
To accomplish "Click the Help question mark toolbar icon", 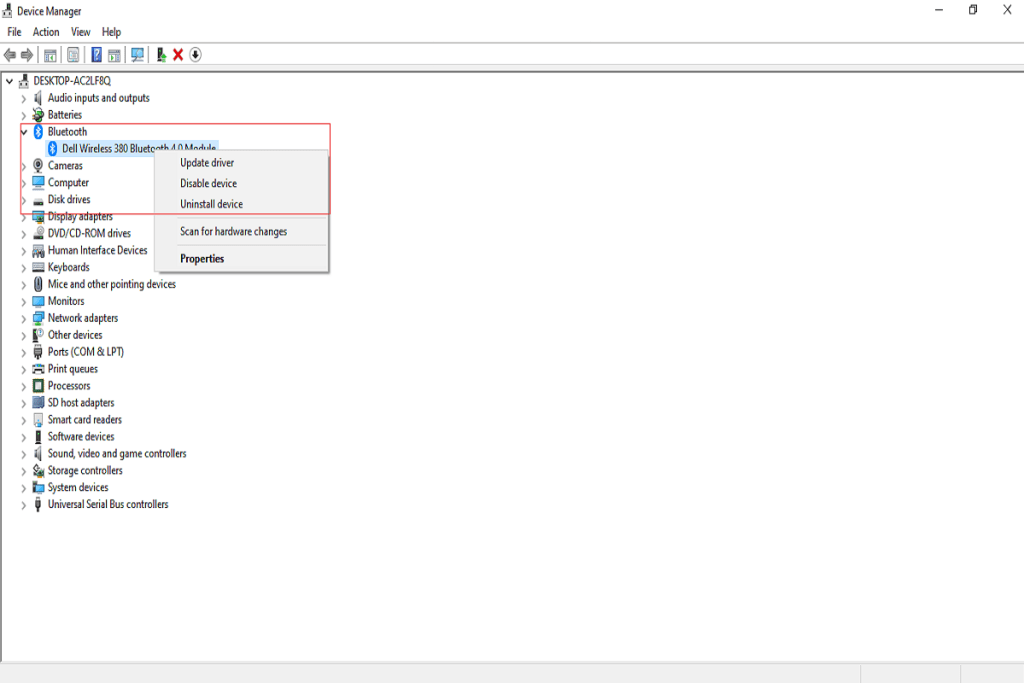I will [x=97, y=55].
